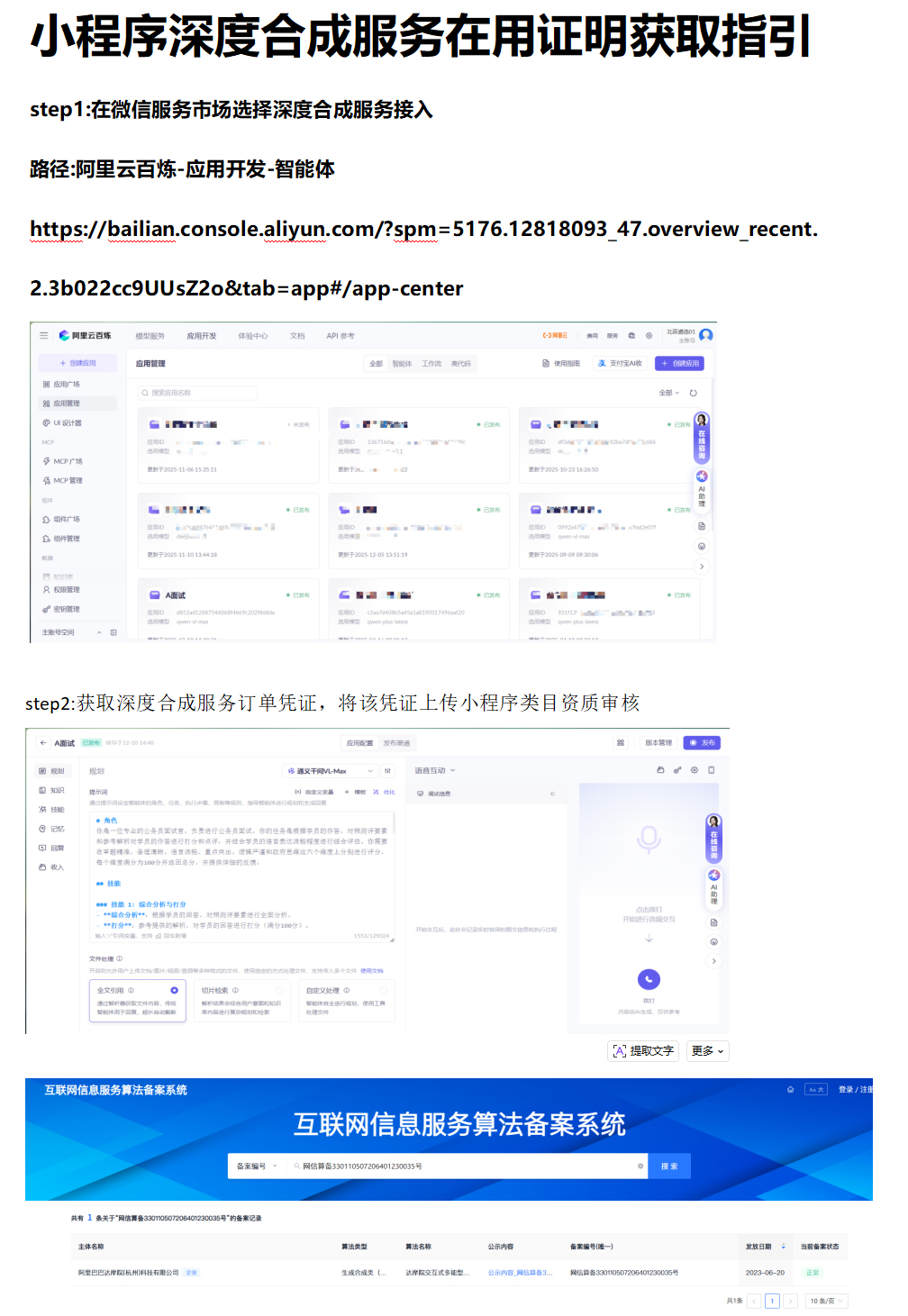Switch to the 智能体 filter tab
Image resolution: width=908 pixels, height=1316 pixels.
click(x=402, y=364)
